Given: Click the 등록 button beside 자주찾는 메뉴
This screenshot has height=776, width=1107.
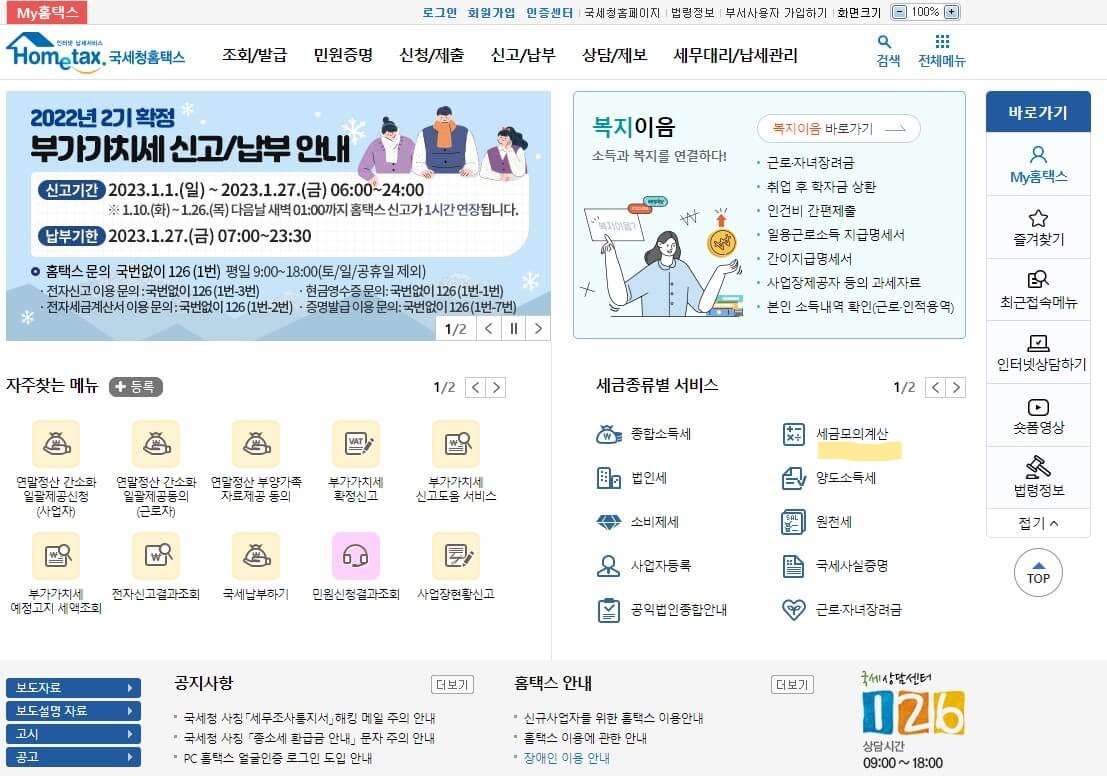Looking at the screenshot, I should coord(136,387).
